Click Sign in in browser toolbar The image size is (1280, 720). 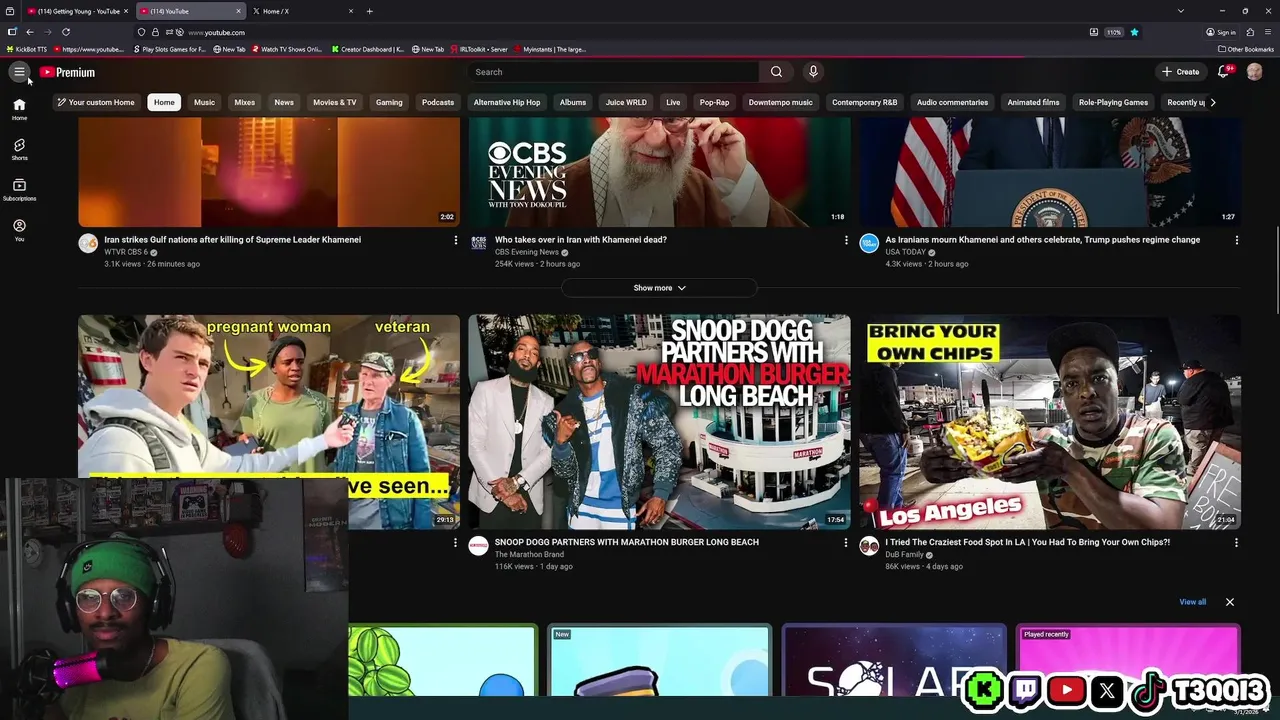[1222, 32]
